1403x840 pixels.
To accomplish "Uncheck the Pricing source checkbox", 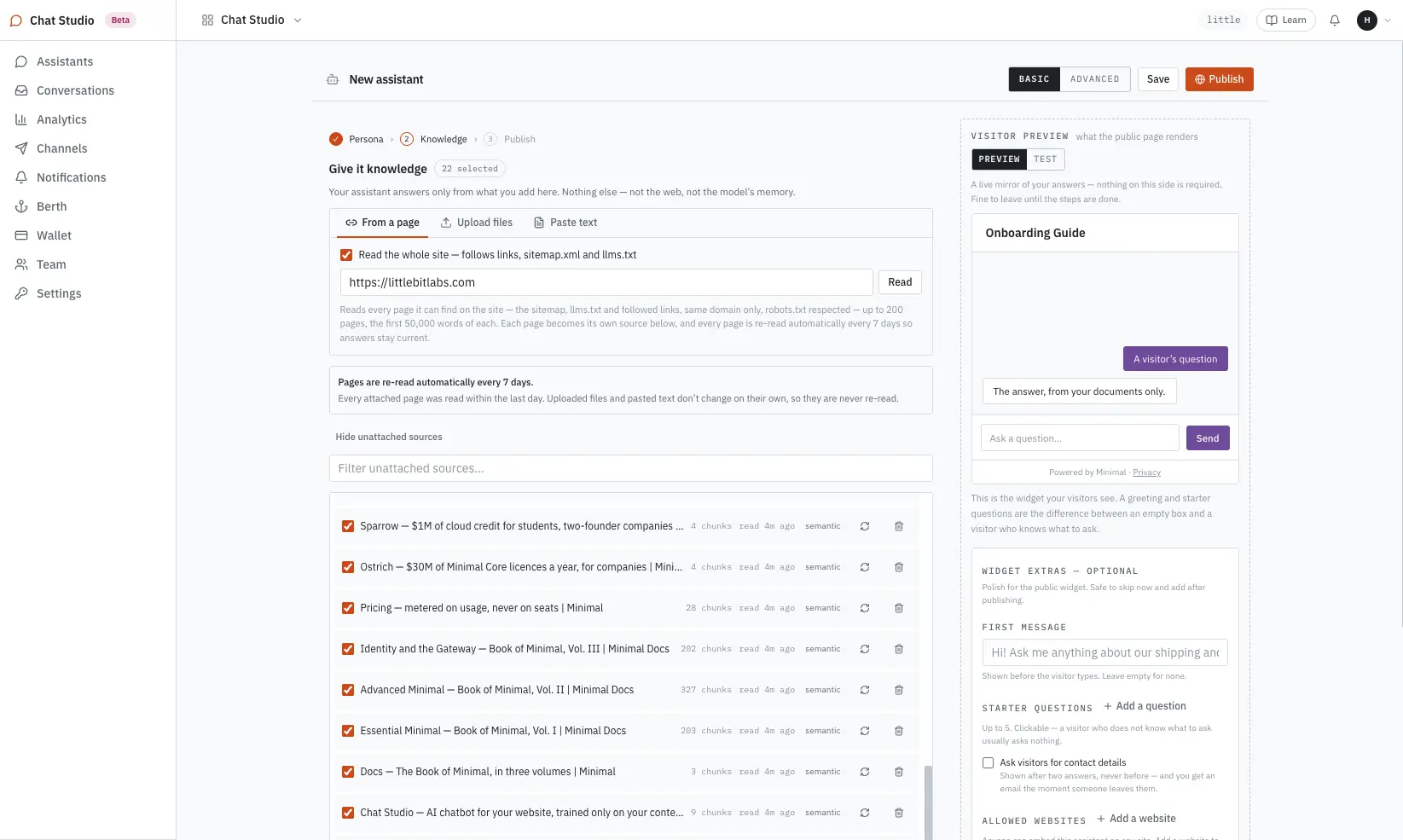I will (348, 608).
